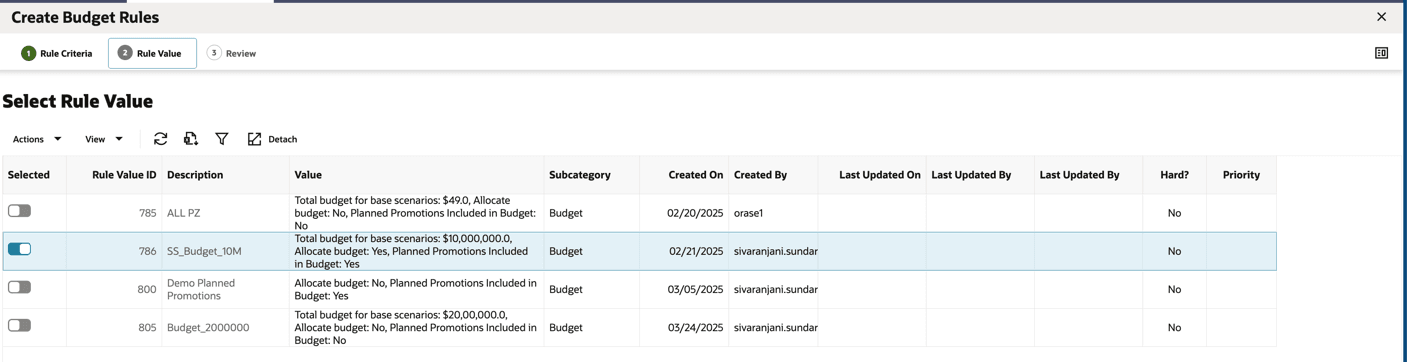Refresh the rule value table

click(160, 139)
